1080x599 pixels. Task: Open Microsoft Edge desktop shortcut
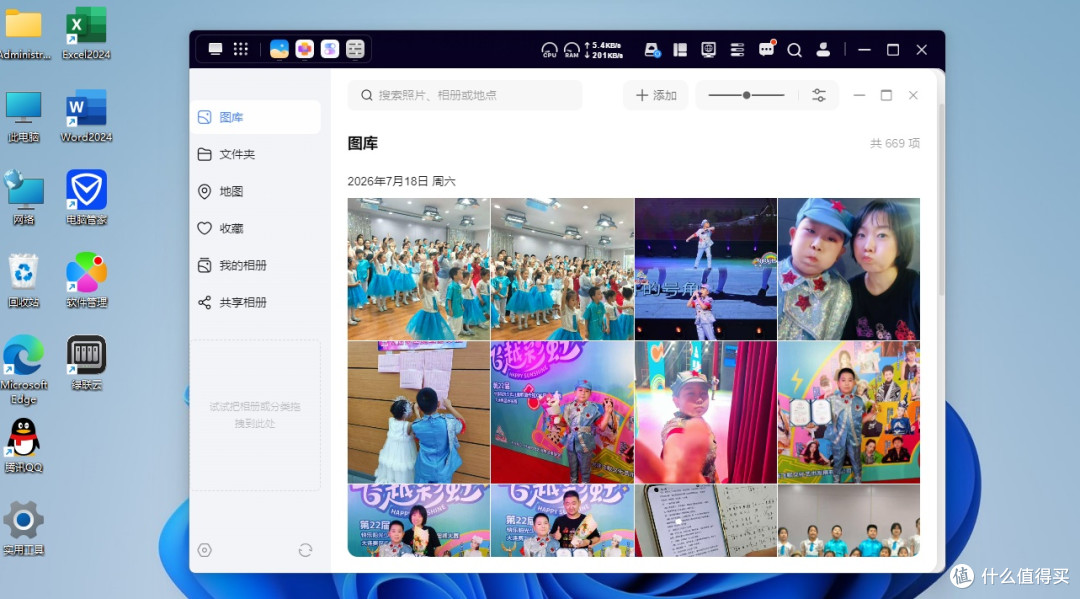coord(23,370)
